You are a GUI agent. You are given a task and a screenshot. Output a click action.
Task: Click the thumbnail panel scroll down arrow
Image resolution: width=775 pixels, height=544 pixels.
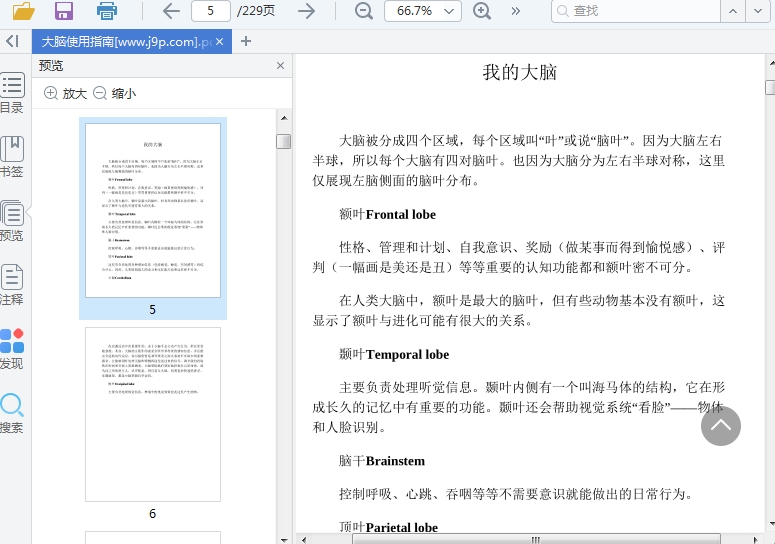point(284,540)
